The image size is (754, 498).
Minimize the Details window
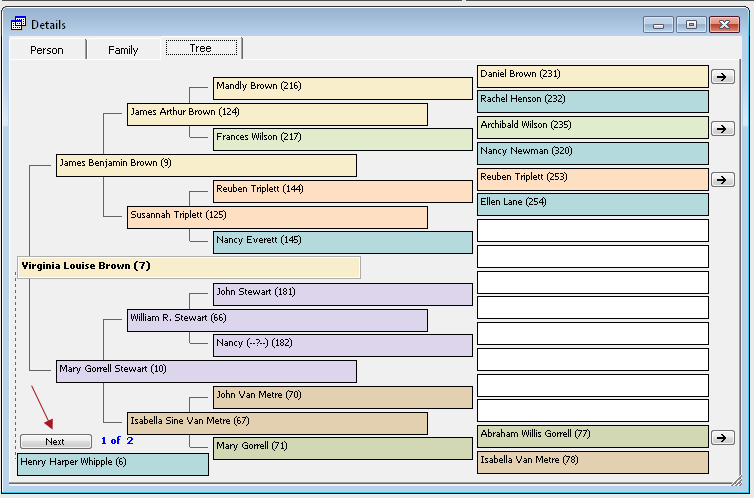pos(658,25)
